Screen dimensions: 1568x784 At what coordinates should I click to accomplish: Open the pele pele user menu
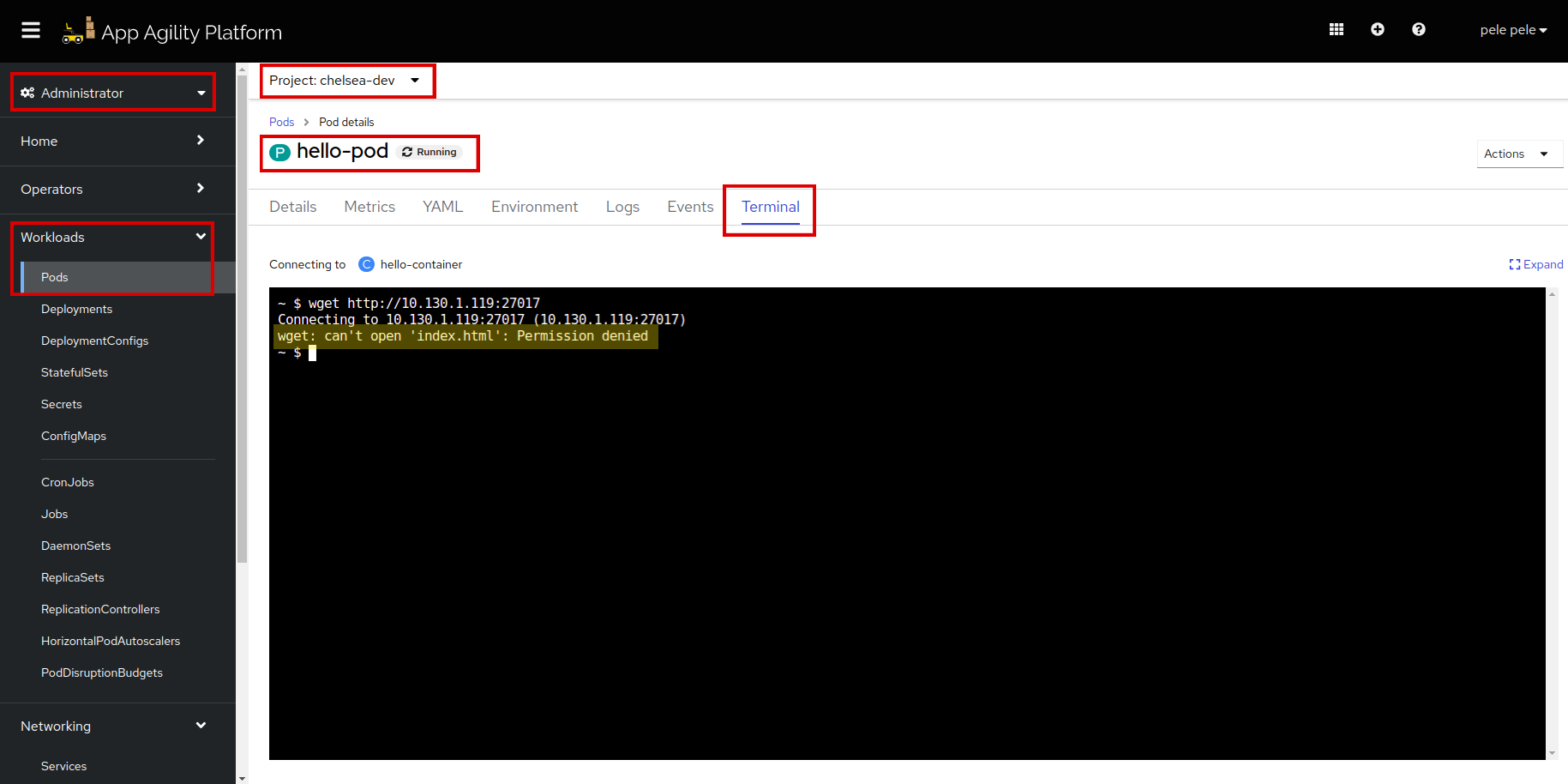1512,30
